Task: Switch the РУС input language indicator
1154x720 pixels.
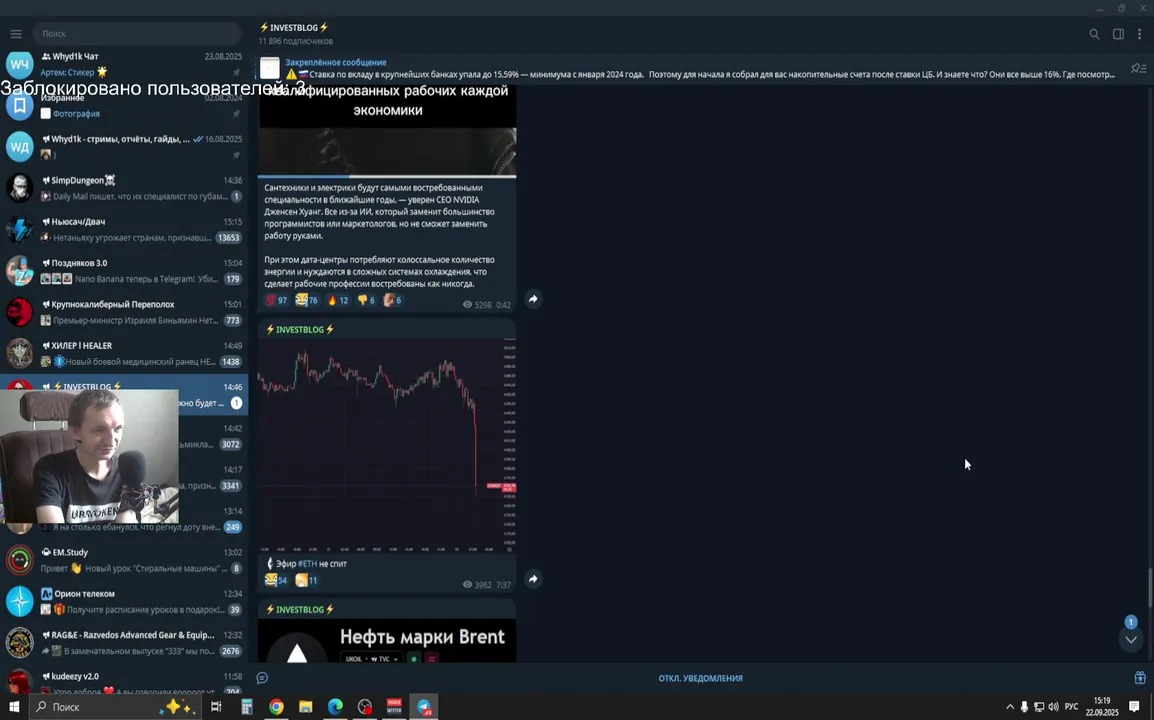Action: [1071, 707]
